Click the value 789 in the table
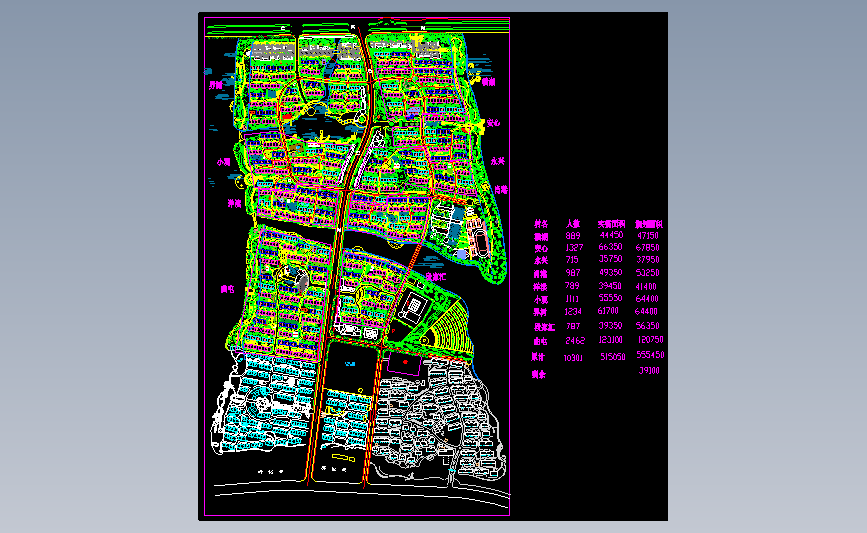This screenshot has width=867, height=533. point(572,286)
